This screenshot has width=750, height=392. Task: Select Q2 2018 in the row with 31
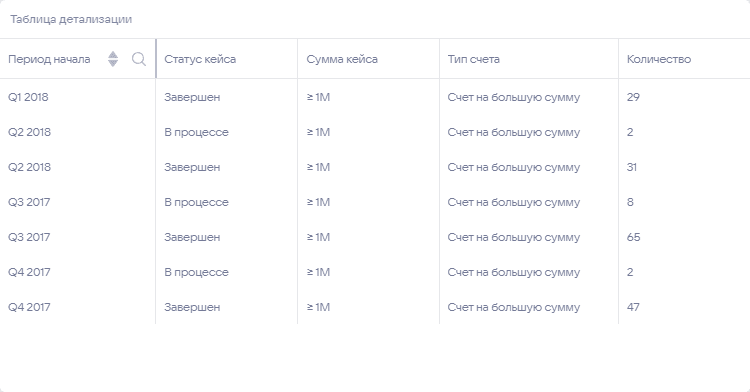pos(29,167)
